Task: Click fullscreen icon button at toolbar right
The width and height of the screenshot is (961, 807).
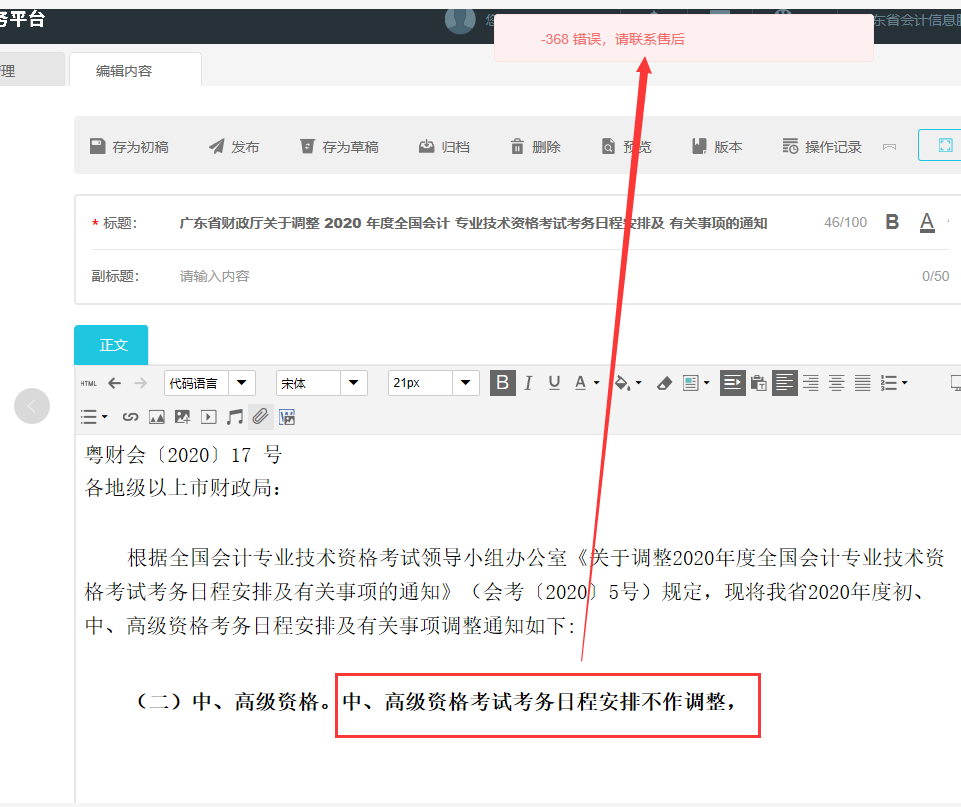Action: [945, 145]
